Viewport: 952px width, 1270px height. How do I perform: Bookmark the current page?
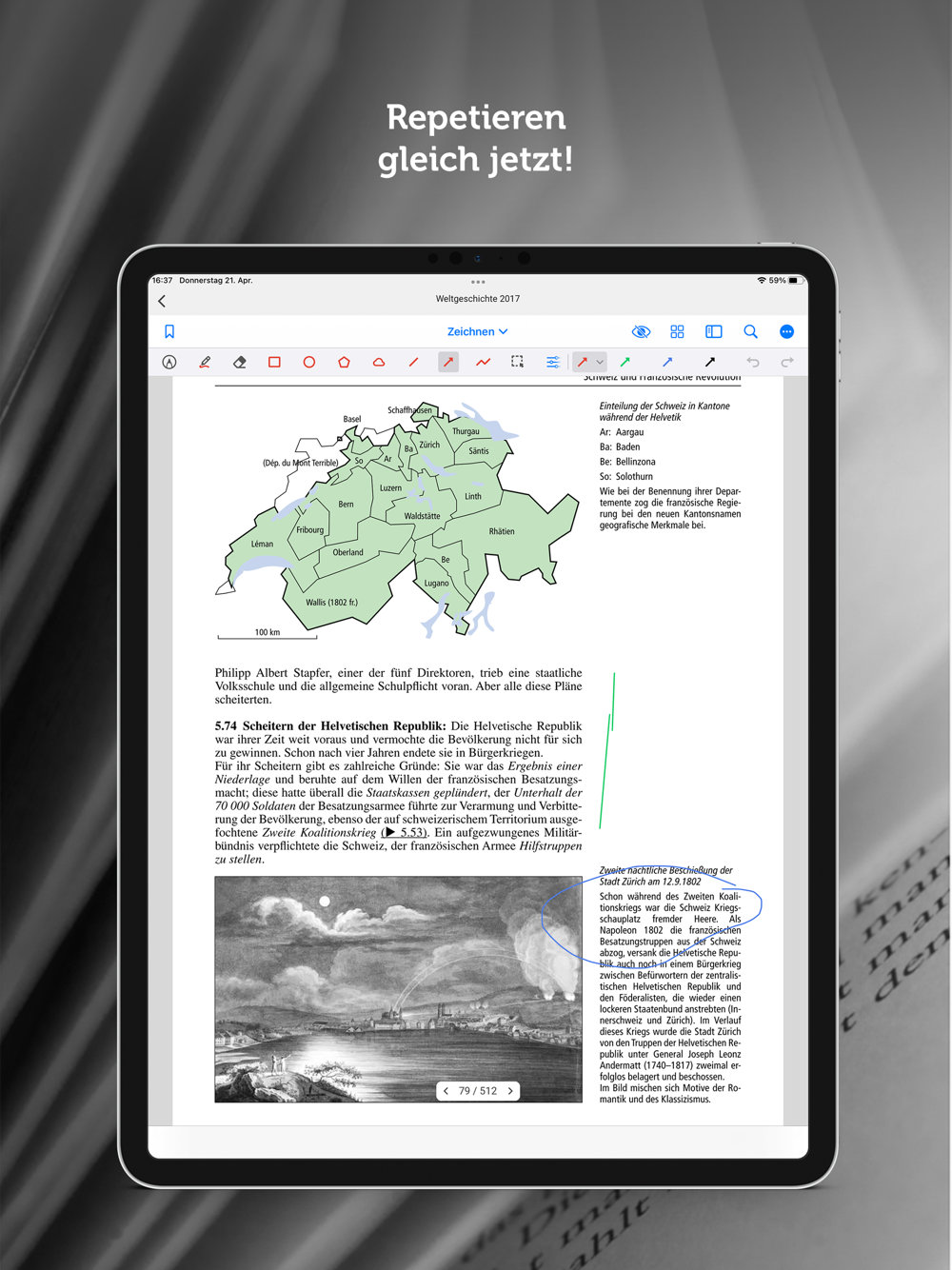(169, 331)
